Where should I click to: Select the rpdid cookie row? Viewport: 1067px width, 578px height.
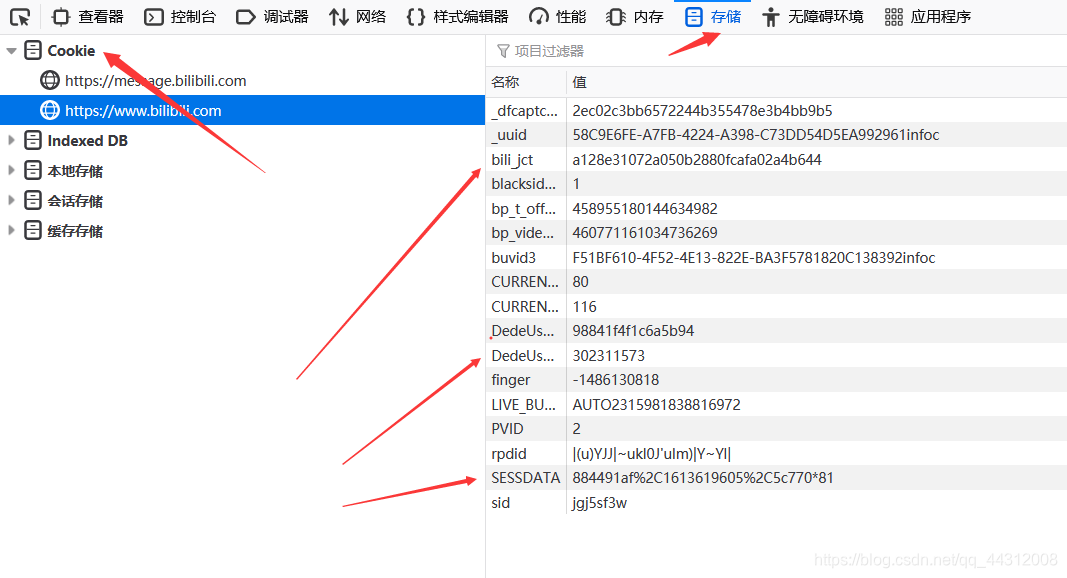tap(776, 453)
